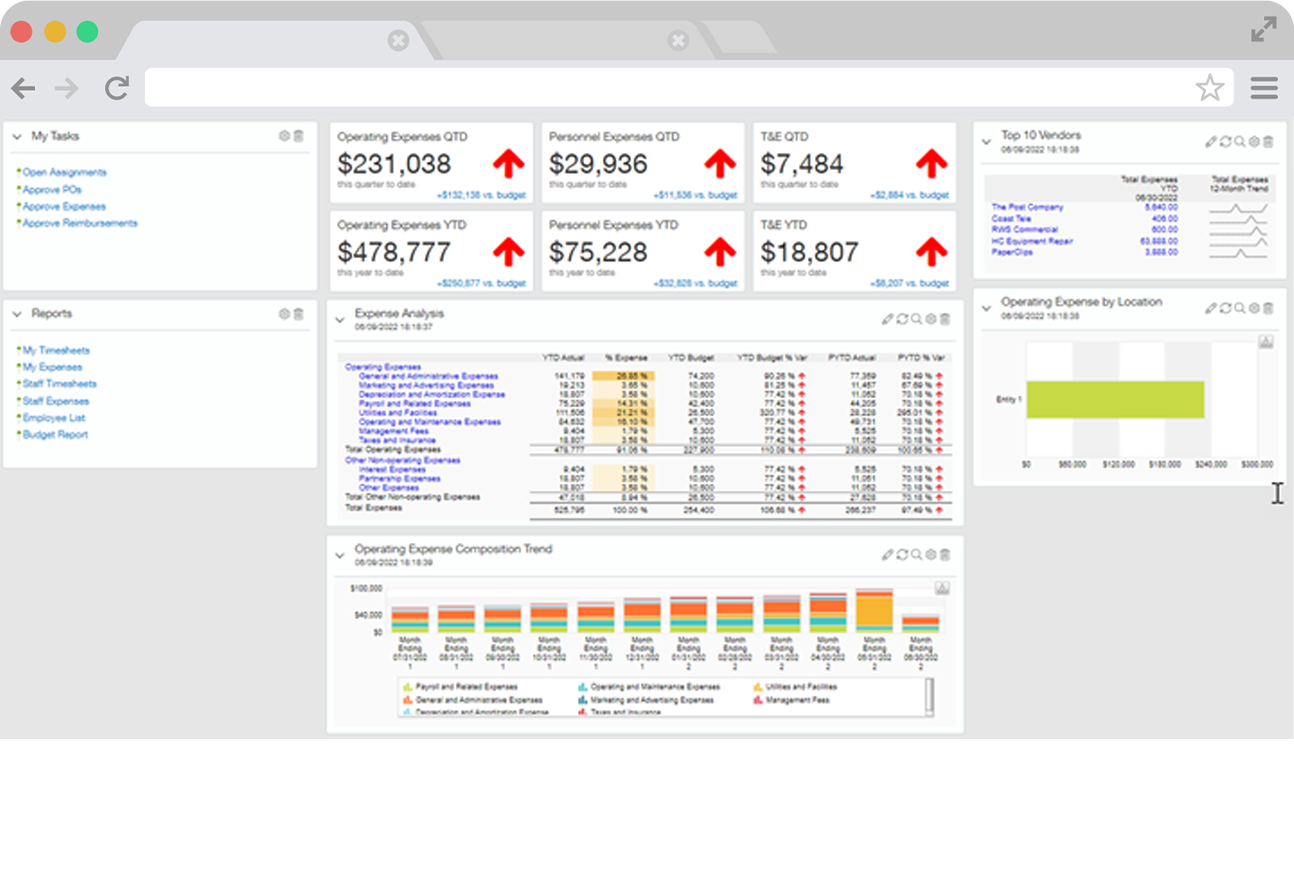1294x879 pixels.
Task: Delete the Reports panel with trash icon
Action: (298, 314)
